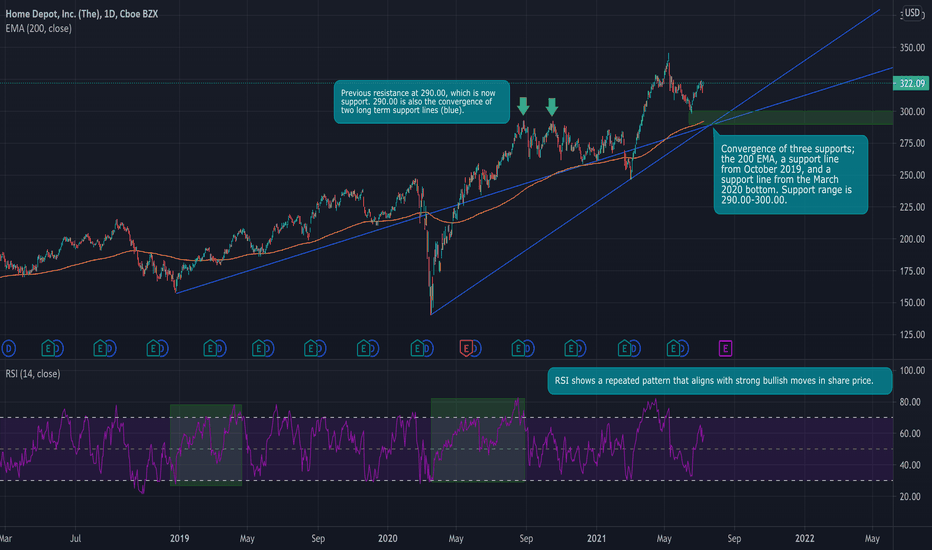
Task: Click the 2021 label on time axis
Action: [x=596, y=538]
